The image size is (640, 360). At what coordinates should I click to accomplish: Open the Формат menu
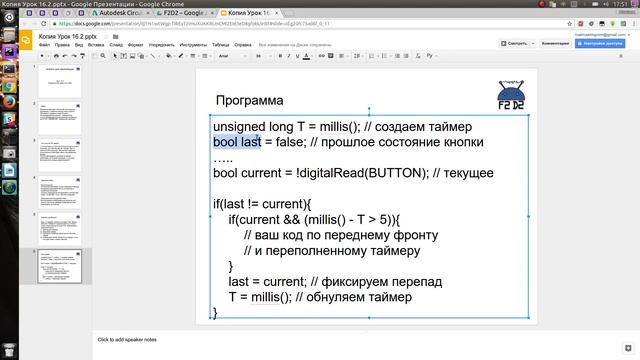coord(136,45)
